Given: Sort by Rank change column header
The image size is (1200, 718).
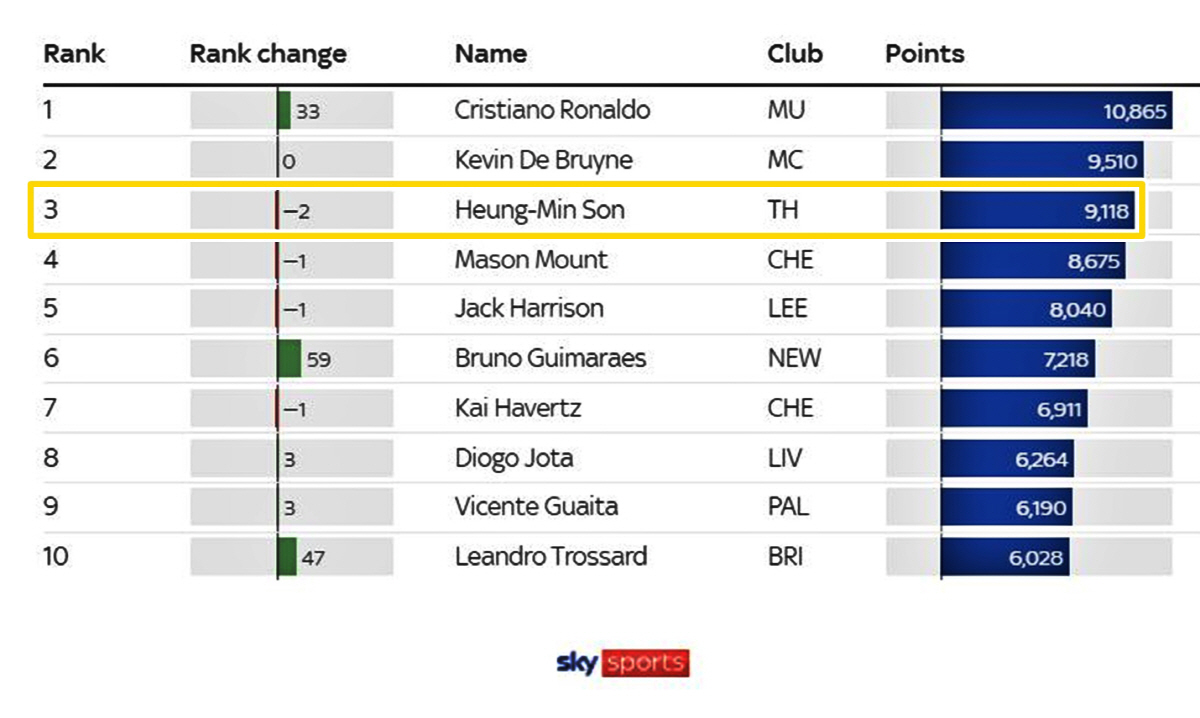Looking at the screenshot, I should (x=268, y=53).
